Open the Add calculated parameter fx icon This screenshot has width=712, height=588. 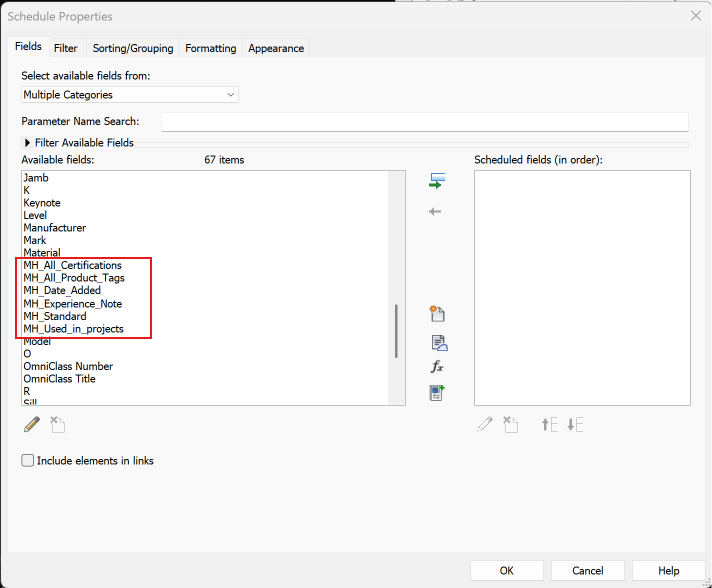click(x=437, y=366)
